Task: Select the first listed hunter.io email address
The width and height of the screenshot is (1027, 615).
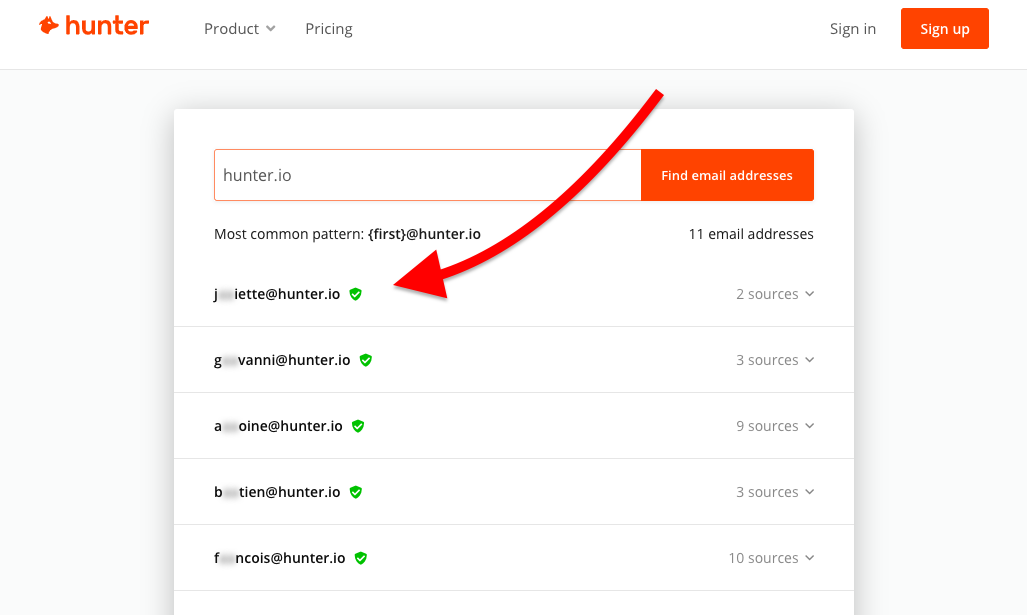Action: pyautogui.click(x=277, y=294)
